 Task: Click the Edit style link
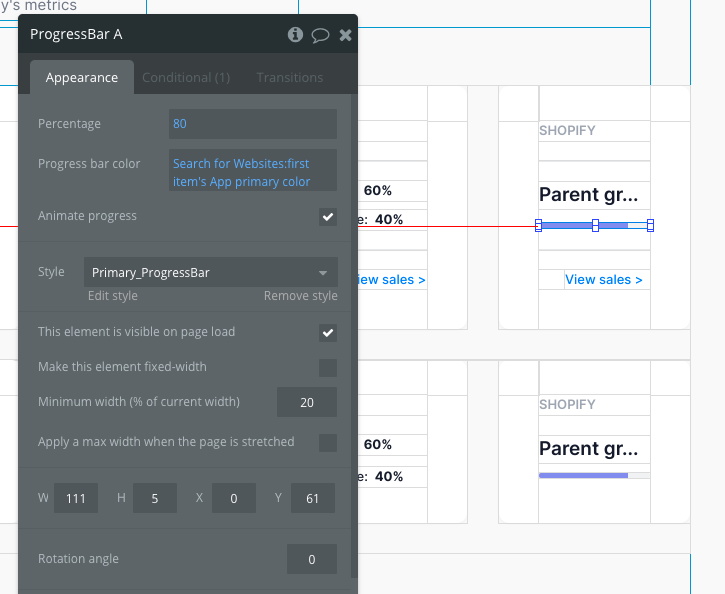[113, 296]
